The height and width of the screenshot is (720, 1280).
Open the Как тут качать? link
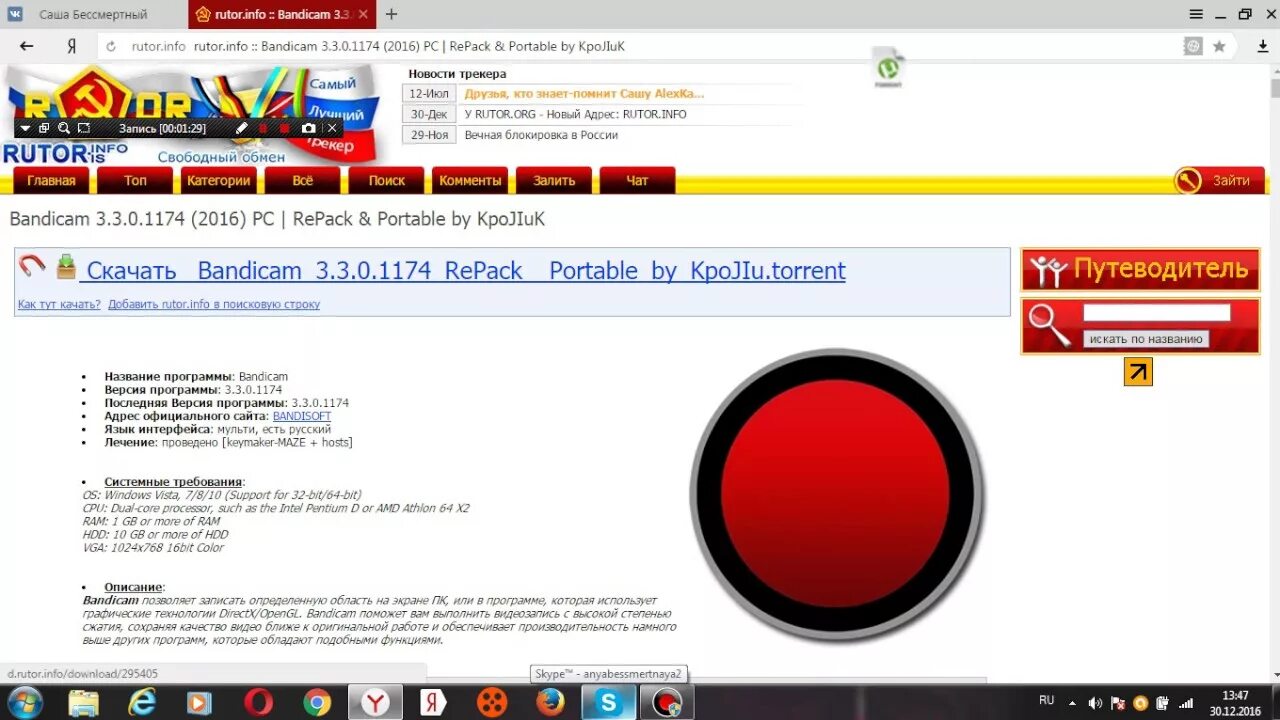tap(59, 304)
